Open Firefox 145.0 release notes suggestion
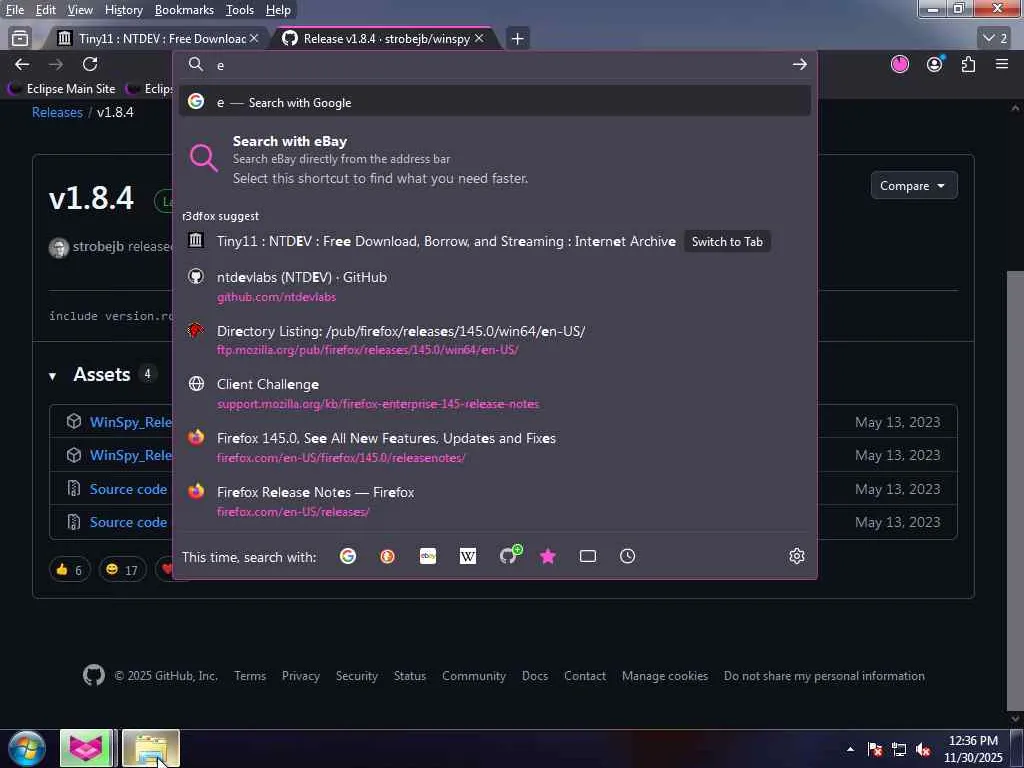 [495, 447]
